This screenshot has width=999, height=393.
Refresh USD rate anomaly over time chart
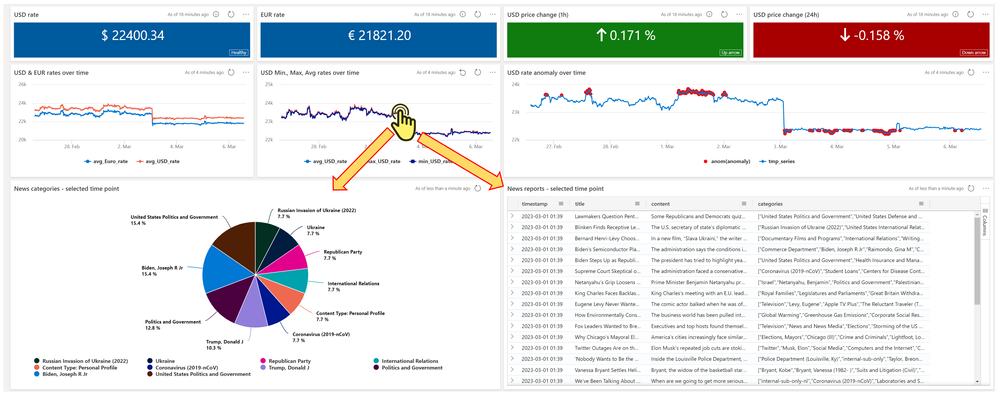click(971, 73)
